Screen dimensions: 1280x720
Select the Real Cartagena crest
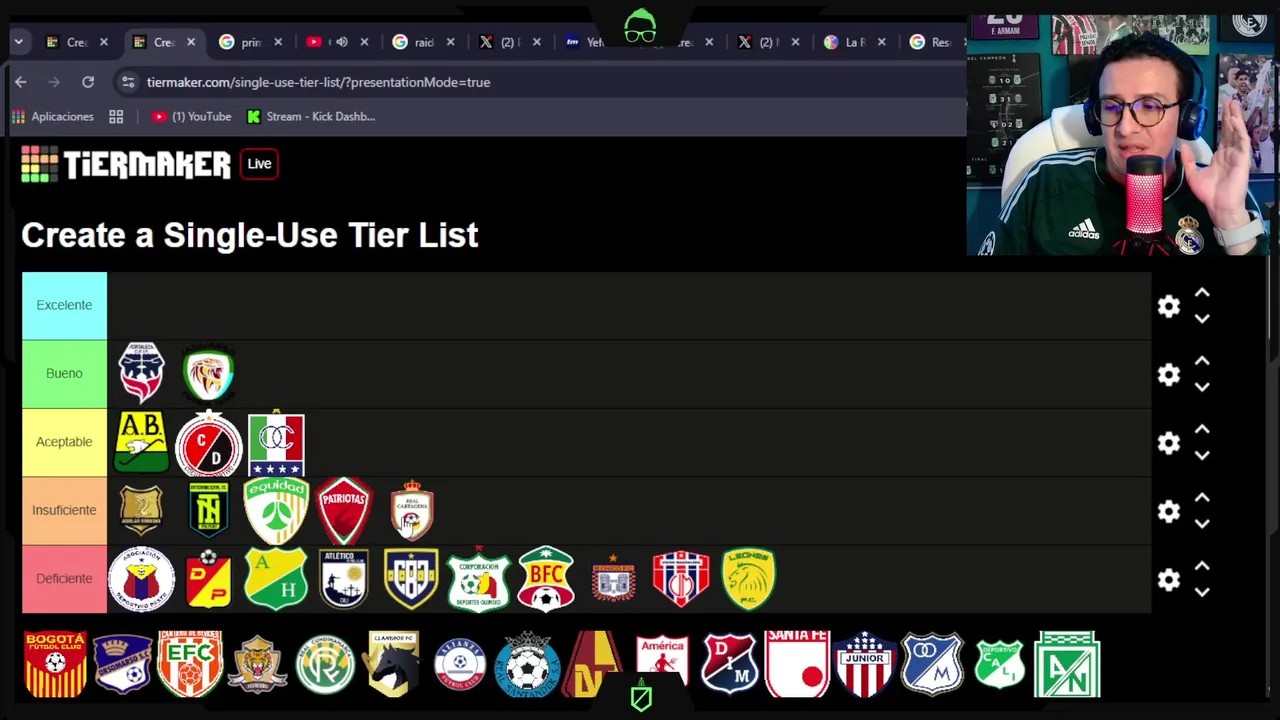tap(412, 510)
